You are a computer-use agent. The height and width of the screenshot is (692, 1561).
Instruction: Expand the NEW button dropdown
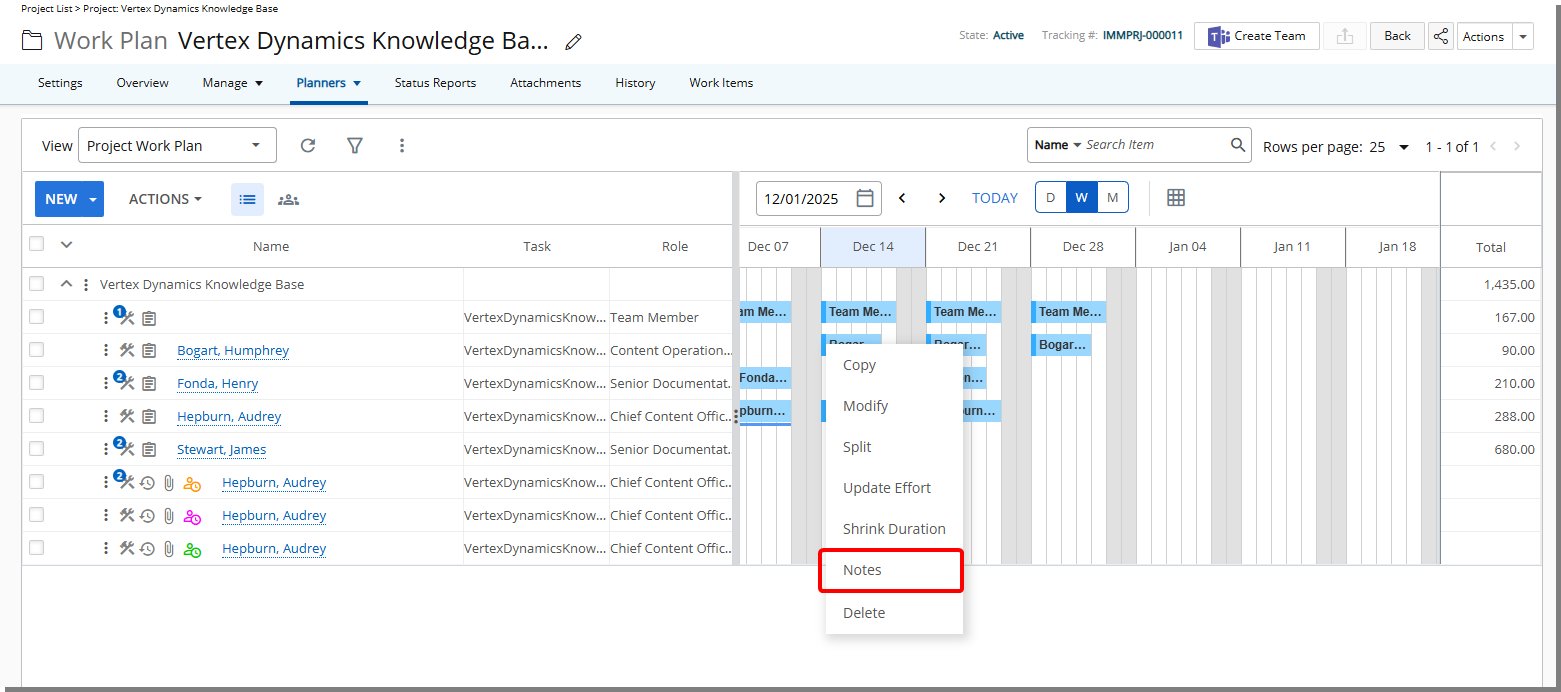(93, 199)
